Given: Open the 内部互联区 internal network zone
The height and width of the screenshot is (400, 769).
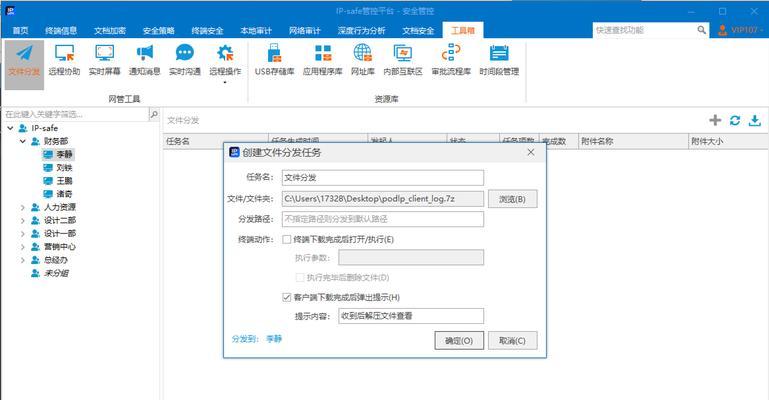Looking at the screenshot, I should click(x=403, y=60).
